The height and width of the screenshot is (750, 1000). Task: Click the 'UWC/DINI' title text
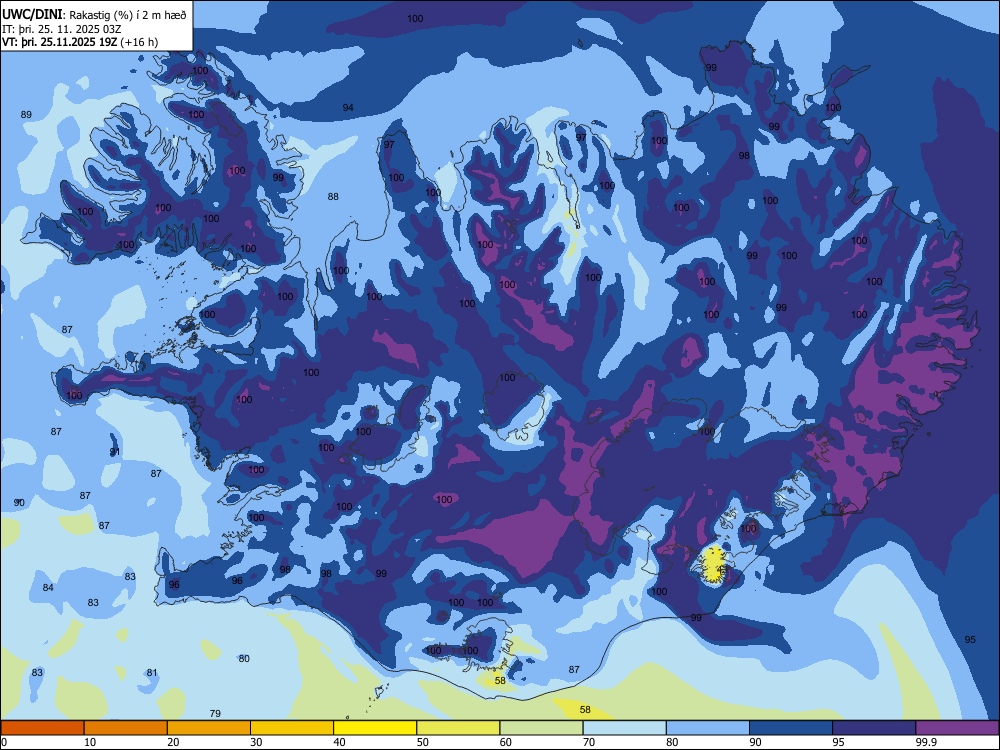33,14
